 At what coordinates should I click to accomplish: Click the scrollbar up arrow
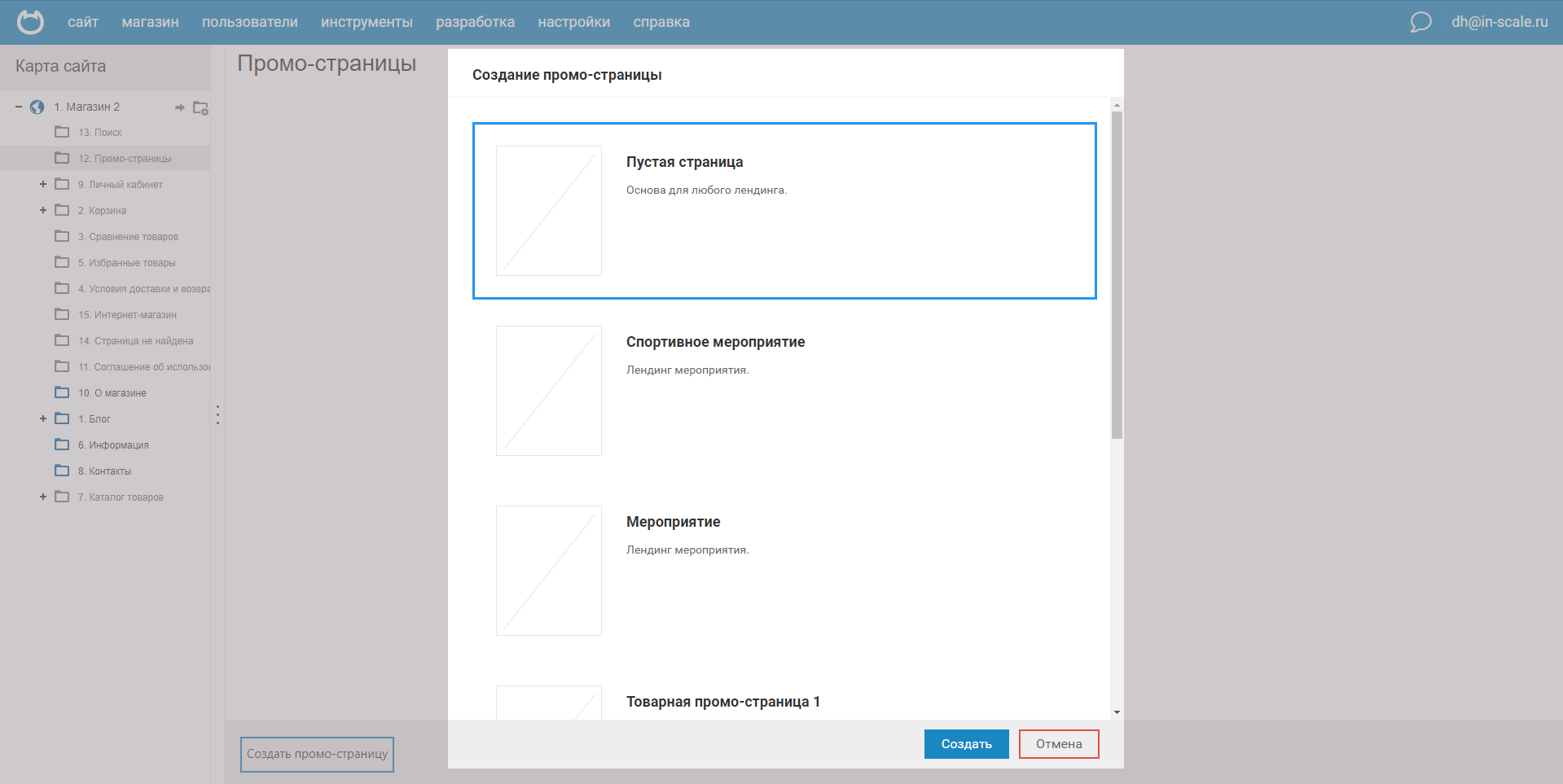click(x=1117, y=105)
